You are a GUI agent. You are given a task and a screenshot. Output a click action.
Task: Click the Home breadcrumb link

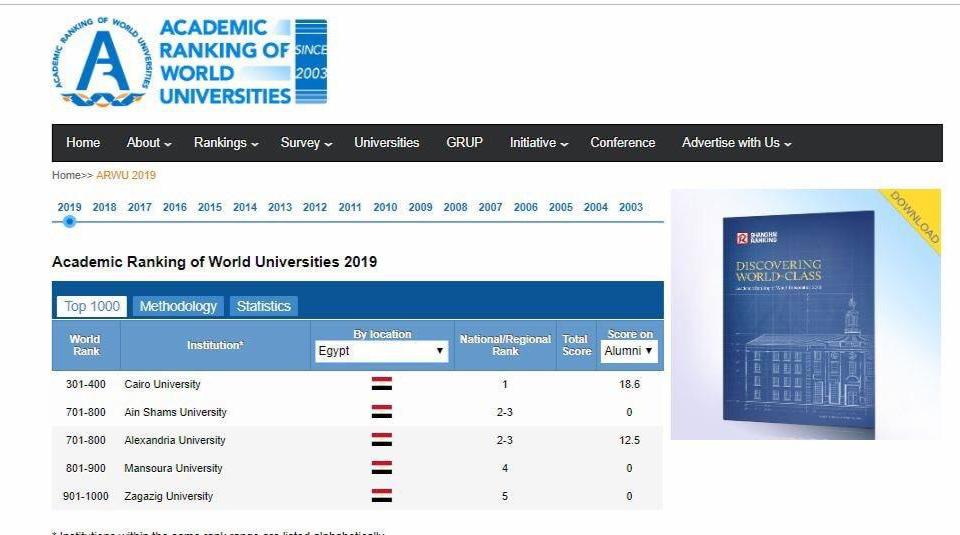coord(66,175)
